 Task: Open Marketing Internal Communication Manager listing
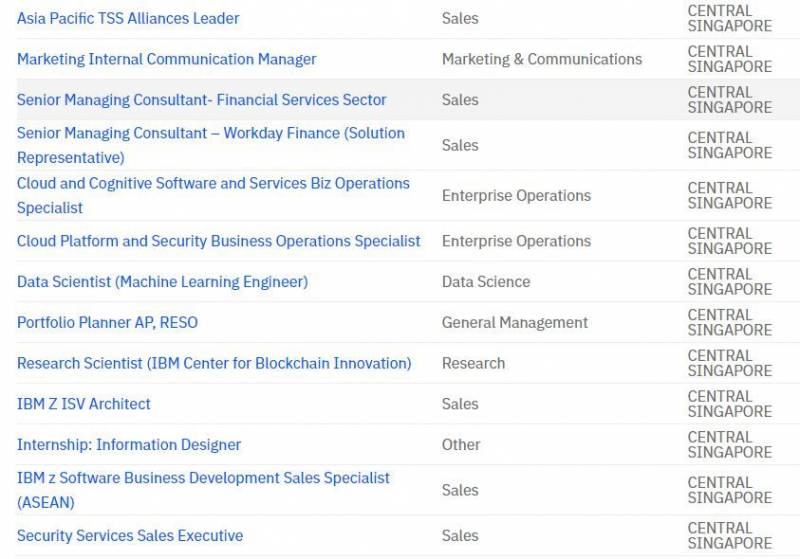pyautogui.click(x=166, y=59)
